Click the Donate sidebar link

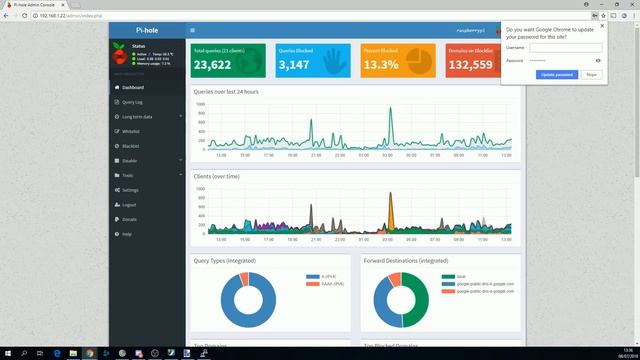[x=147, y=220]
